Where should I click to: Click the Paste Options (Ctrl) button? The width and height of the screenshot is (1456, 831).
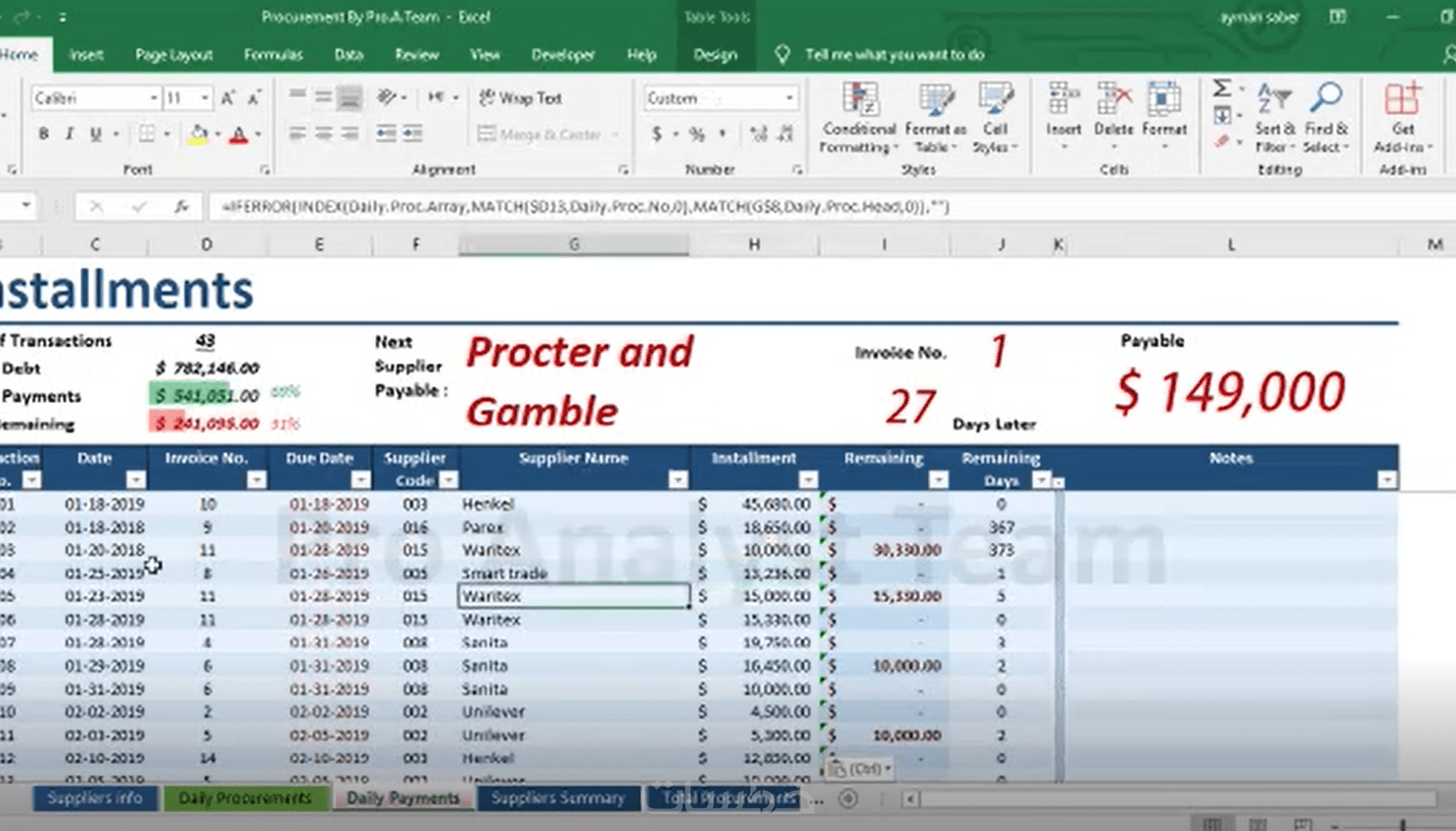(x=860, y=768)
